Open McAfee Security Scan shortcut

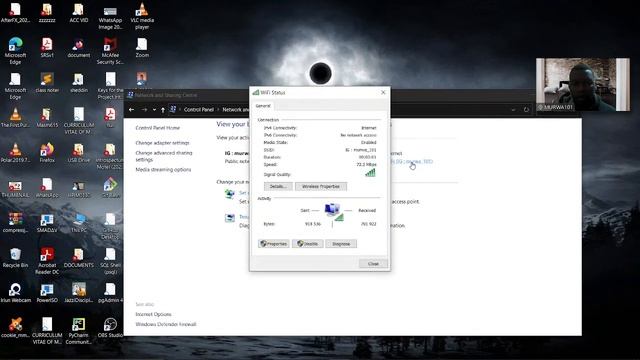[110, 51]
